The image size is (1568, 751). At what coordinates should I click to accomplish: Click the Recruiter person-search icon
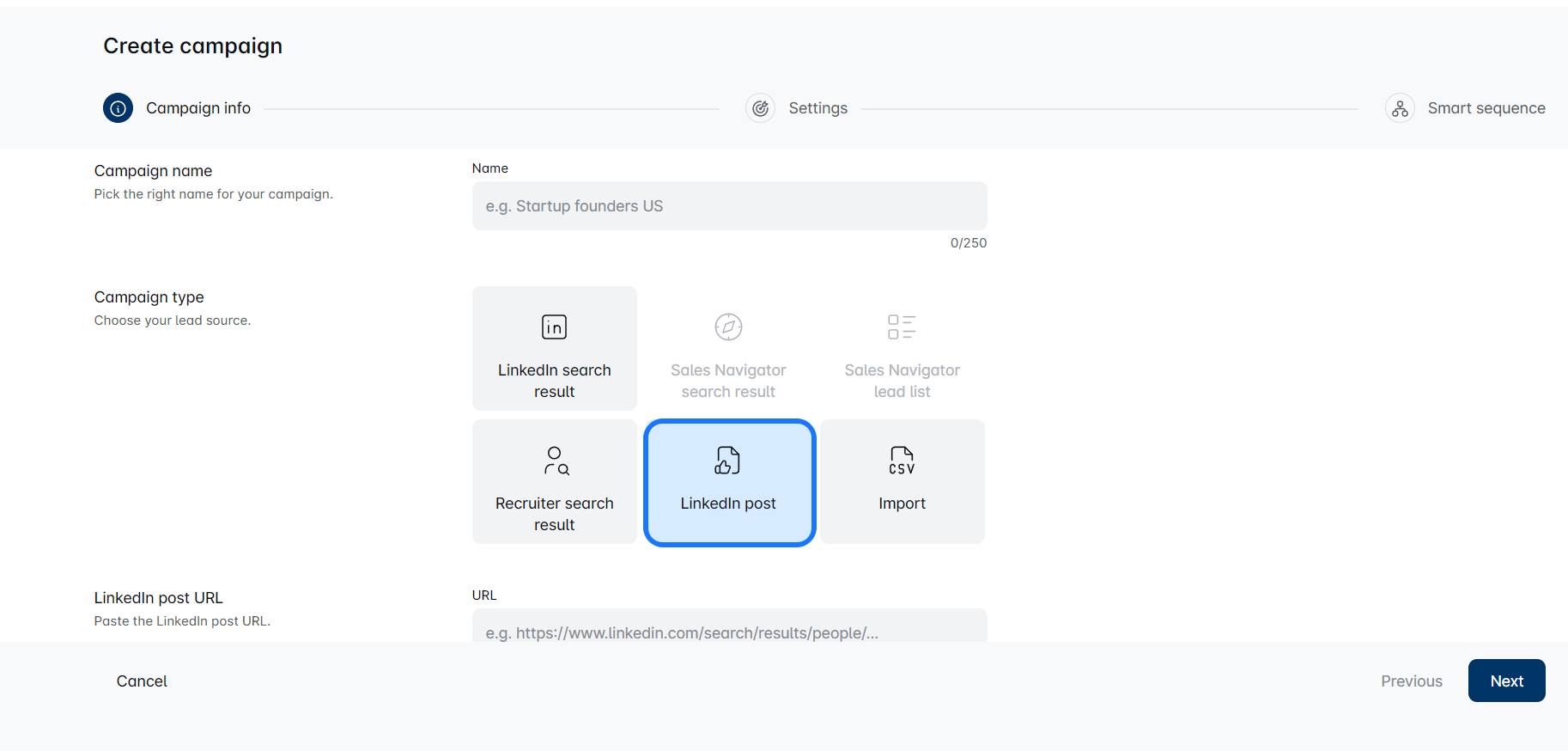tap(556, 461)
